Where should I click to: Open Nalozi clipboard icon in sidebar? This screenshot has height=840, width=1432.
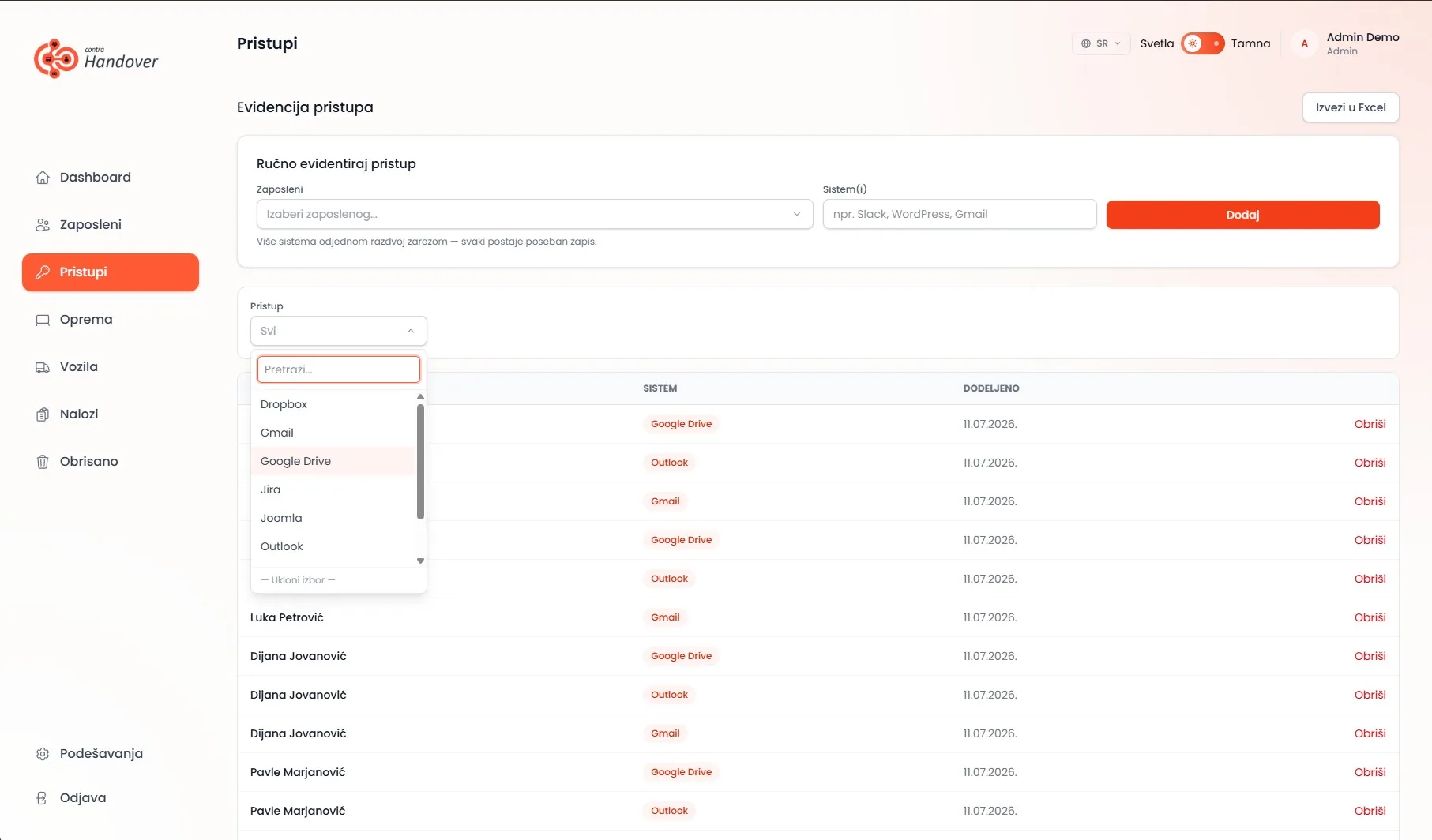tap(43, 414)
